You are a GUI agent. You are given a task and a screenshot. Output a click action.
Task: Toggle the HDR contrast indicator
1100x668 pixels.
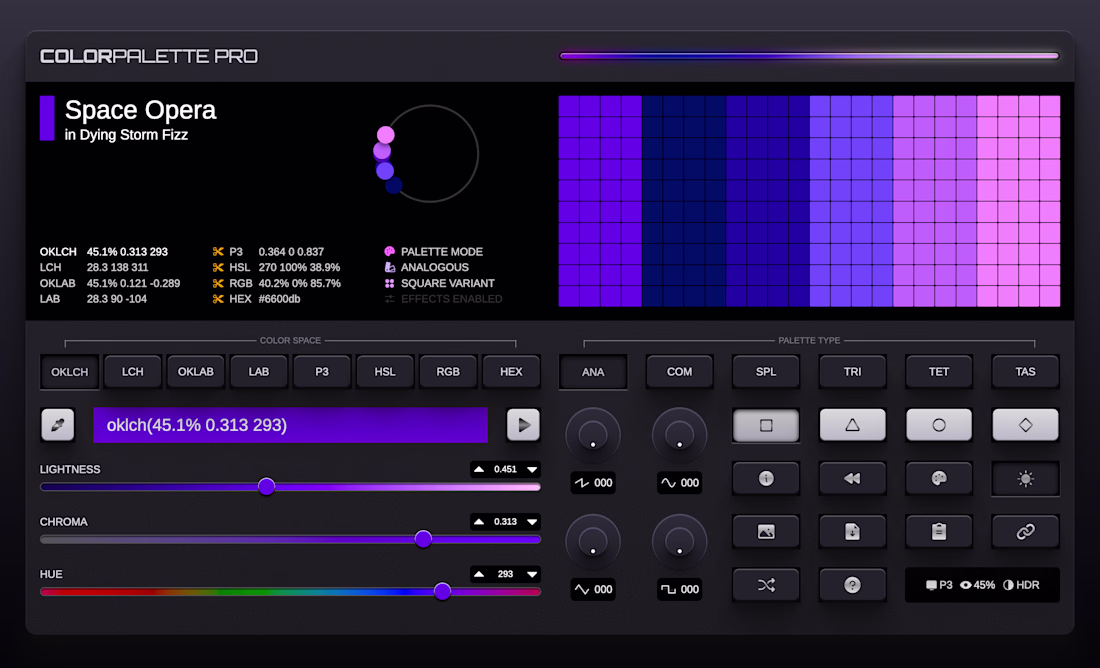point(1021,585)
